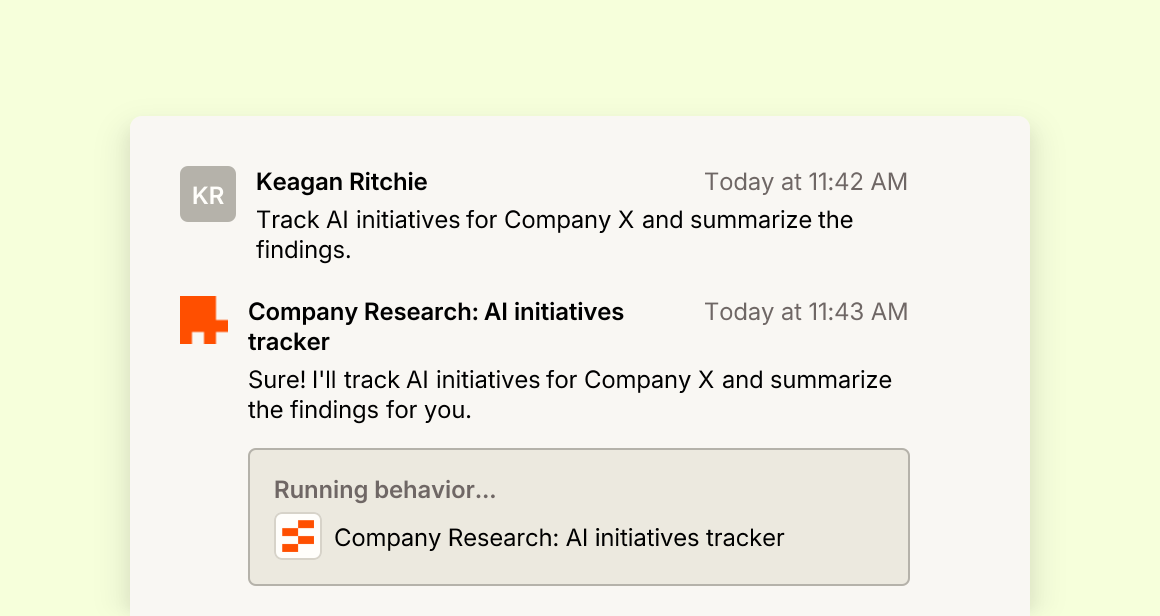Click the 11:42 AM message timestamp

pyautogui.click(x=806, y=182)
